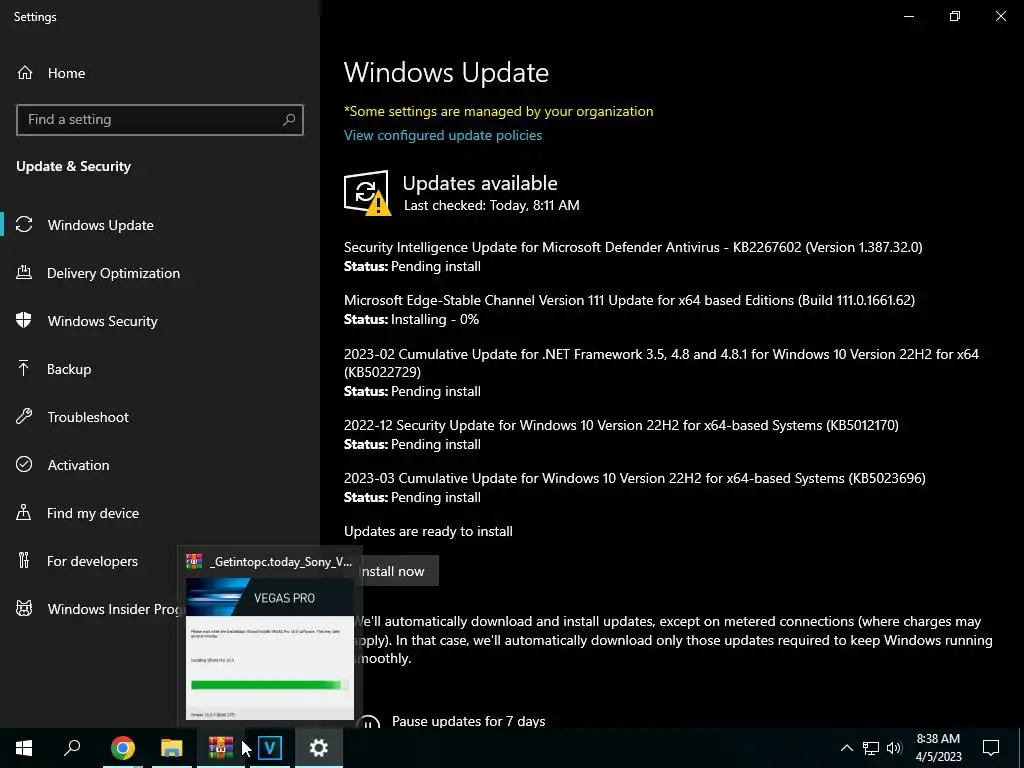Click the Windows Security shield icon
Viewport: 1024px width, 768px height.
tap(24, 321)
